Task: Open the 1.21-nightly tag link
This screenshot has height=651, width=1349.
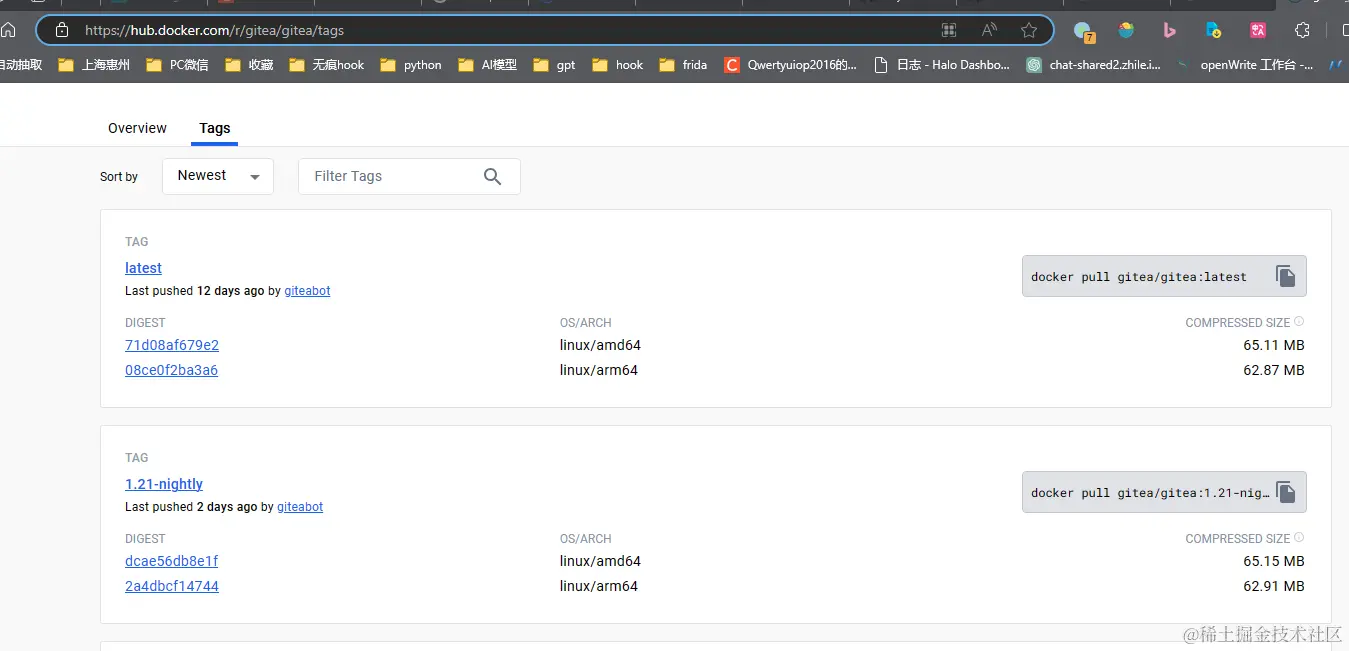Action: (x=164, y=484)
